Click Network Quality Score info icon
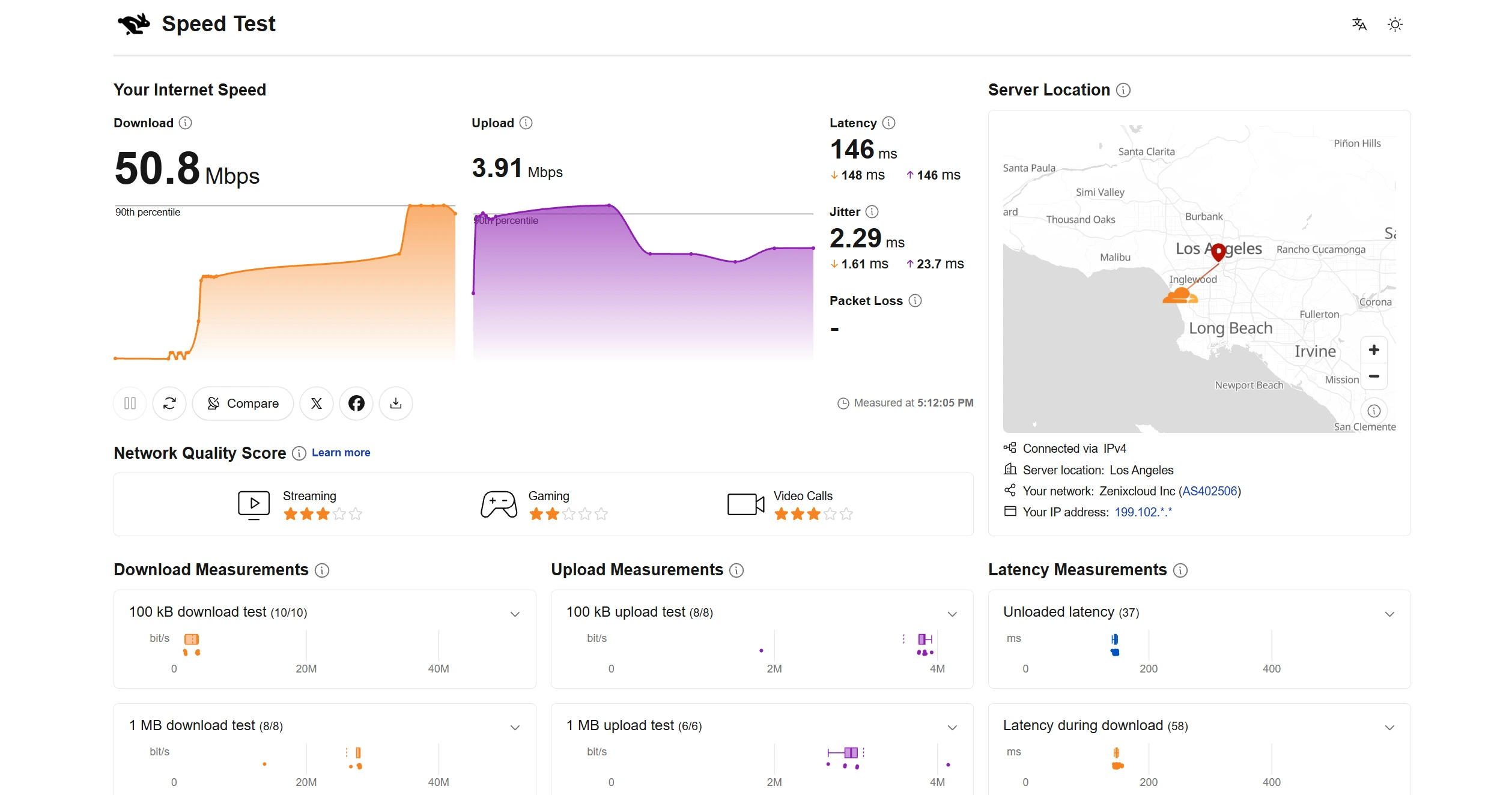Image resolution: width=1512 pixels, height=795 pixels. click(x=299, y=453)
